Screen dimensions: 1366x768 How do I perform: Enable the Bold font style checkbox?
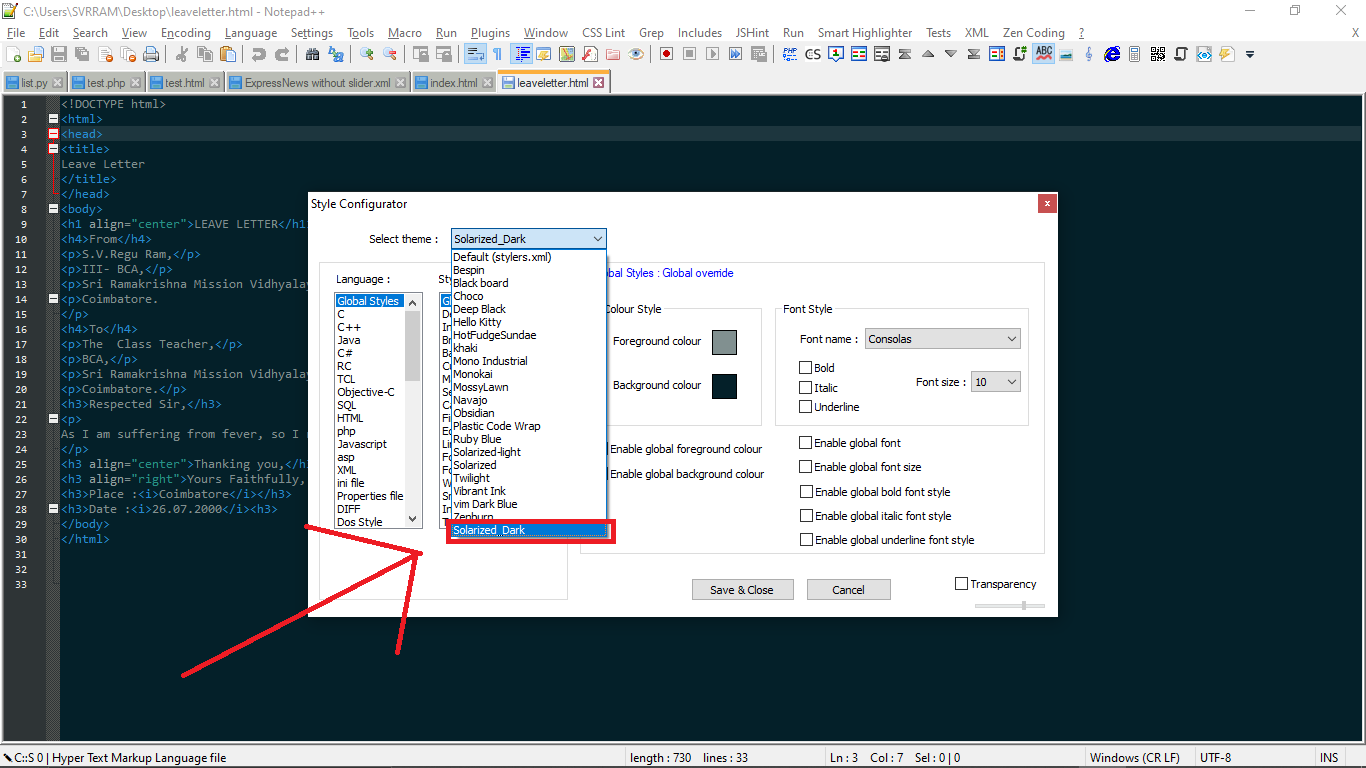tap(805, 367)
